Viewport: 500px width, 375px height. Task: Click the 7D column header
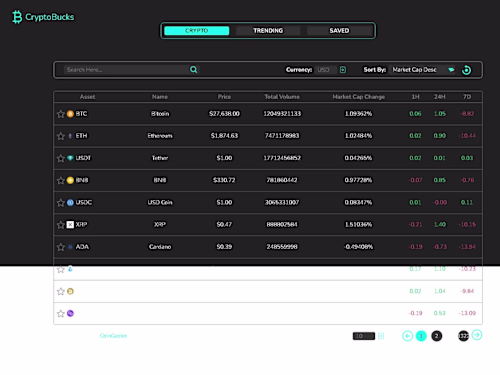coord(467,97)
